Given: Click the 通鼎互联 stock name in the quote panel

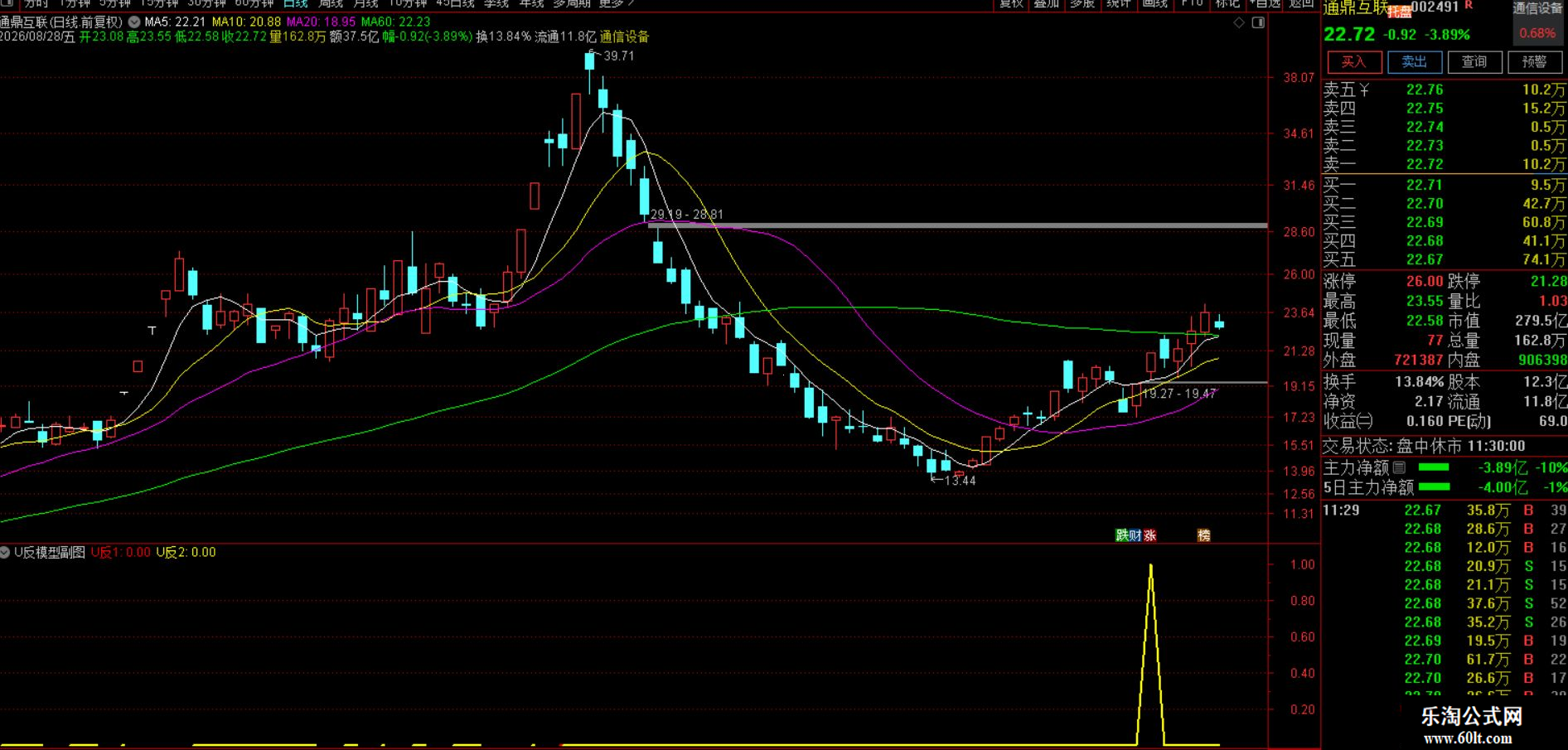Looking at the screenshot, I should [1355, 8].
